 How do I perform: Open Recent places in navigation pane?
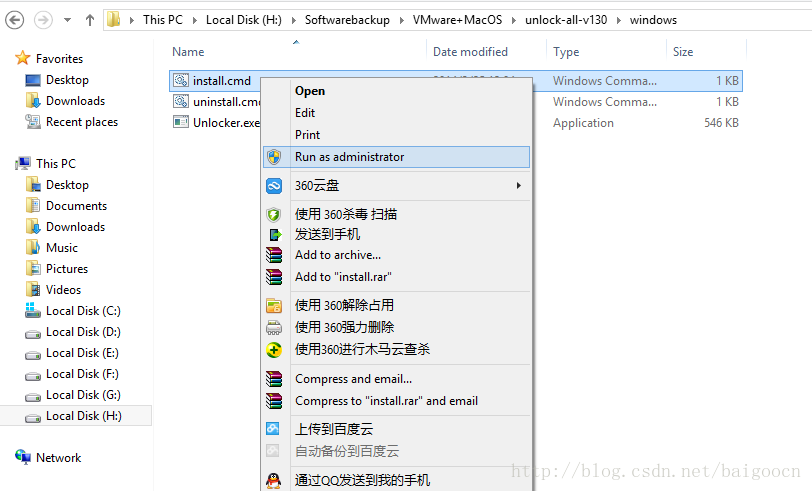click(x=82, y=122)
